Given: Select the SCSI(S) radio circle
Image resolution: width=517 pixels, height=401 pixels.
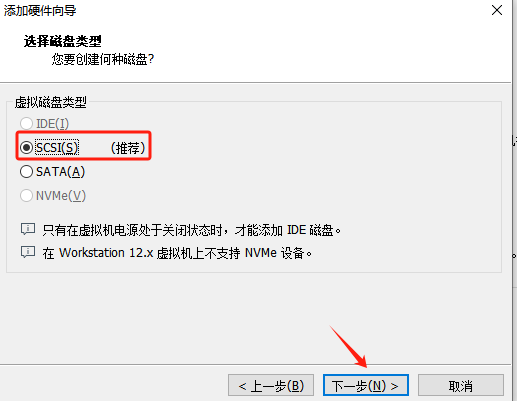Looking at the screenshot, I should pyautogui.click(x=26, y=147).
